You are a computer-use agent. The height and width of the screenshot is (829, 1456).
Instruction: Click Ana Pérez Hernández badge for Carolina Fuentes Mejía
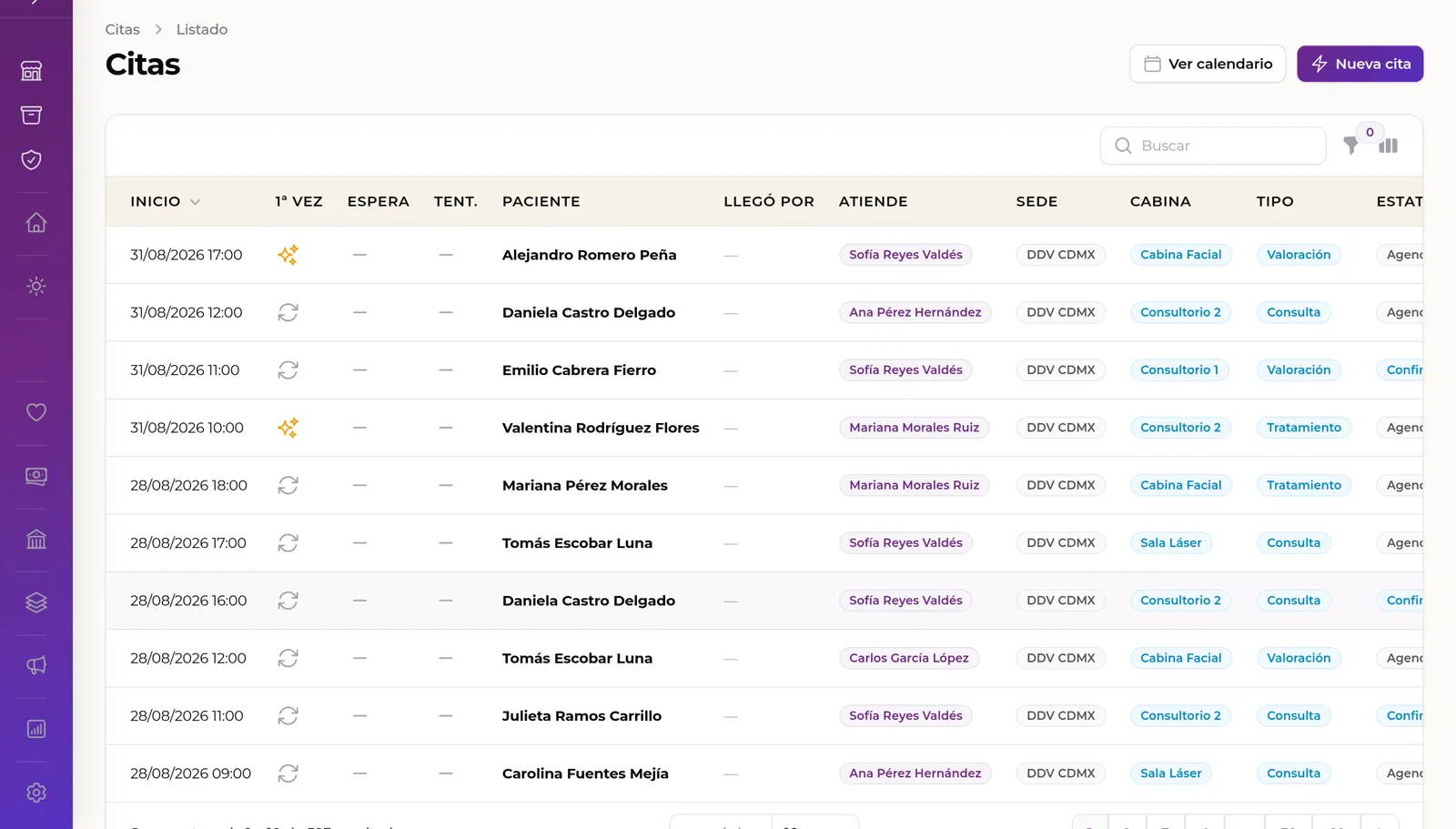point(915,773)
